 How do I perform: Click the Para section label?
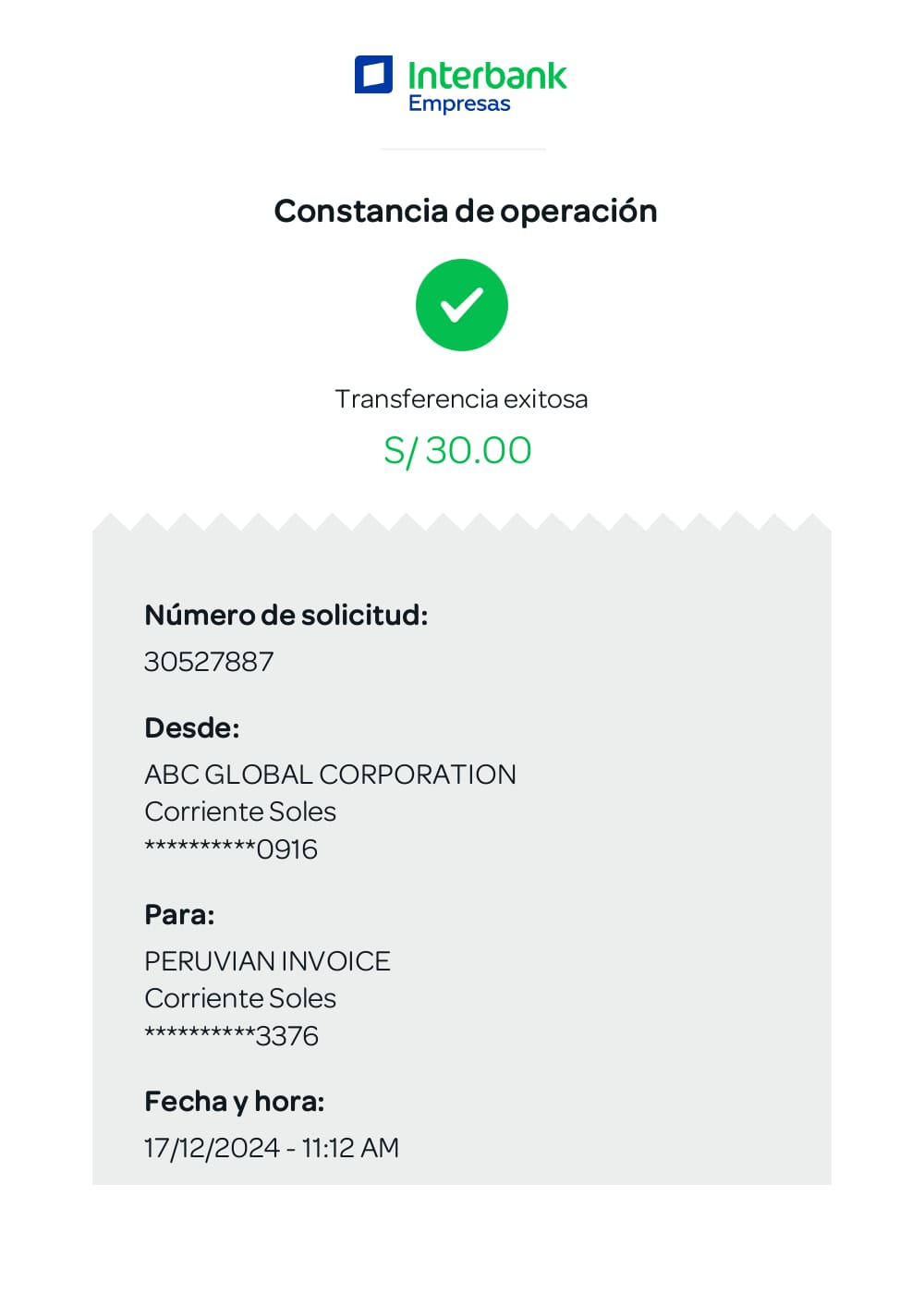[179, 914]
